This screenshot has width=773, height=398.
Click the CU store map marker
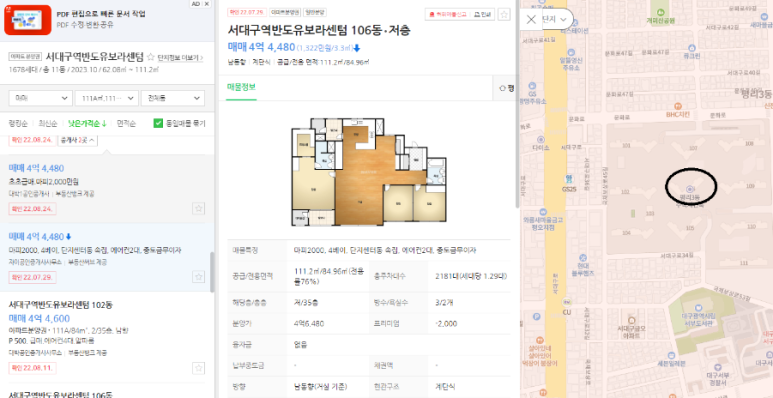pyautogui.click(x=567, y=306)
